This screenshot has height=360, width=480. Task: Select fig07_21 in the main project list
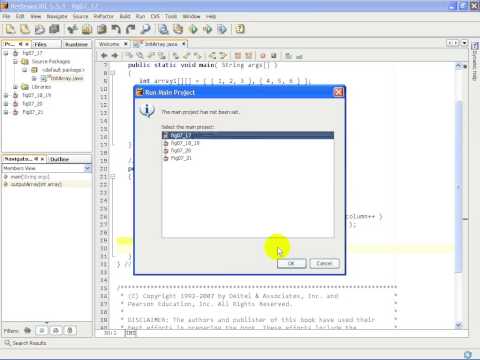pyautogui.click(x=248, y=158)
